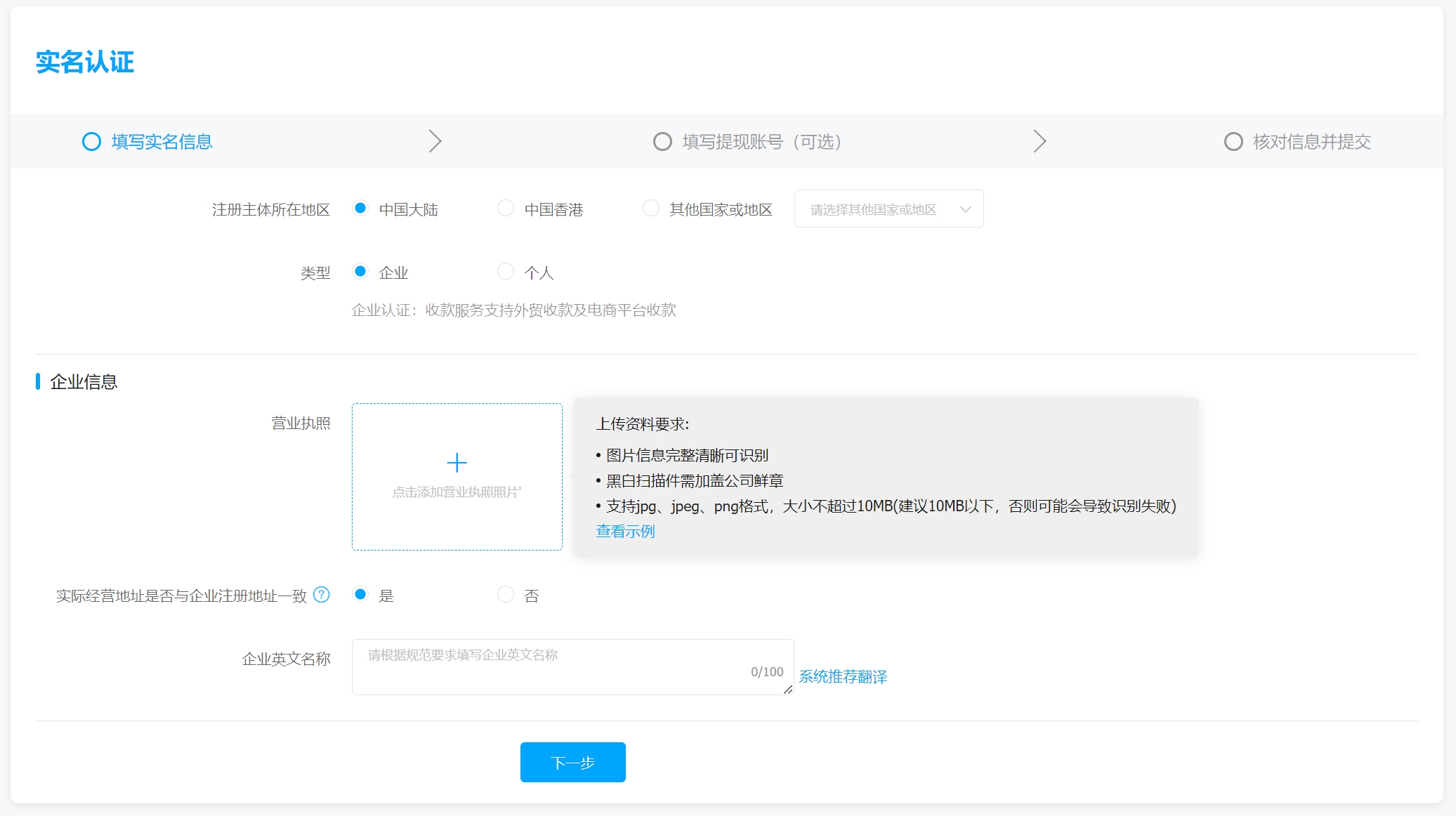Choose 否 for address consistency
The image size is (1456, 816).
click(x=506, y=595)
